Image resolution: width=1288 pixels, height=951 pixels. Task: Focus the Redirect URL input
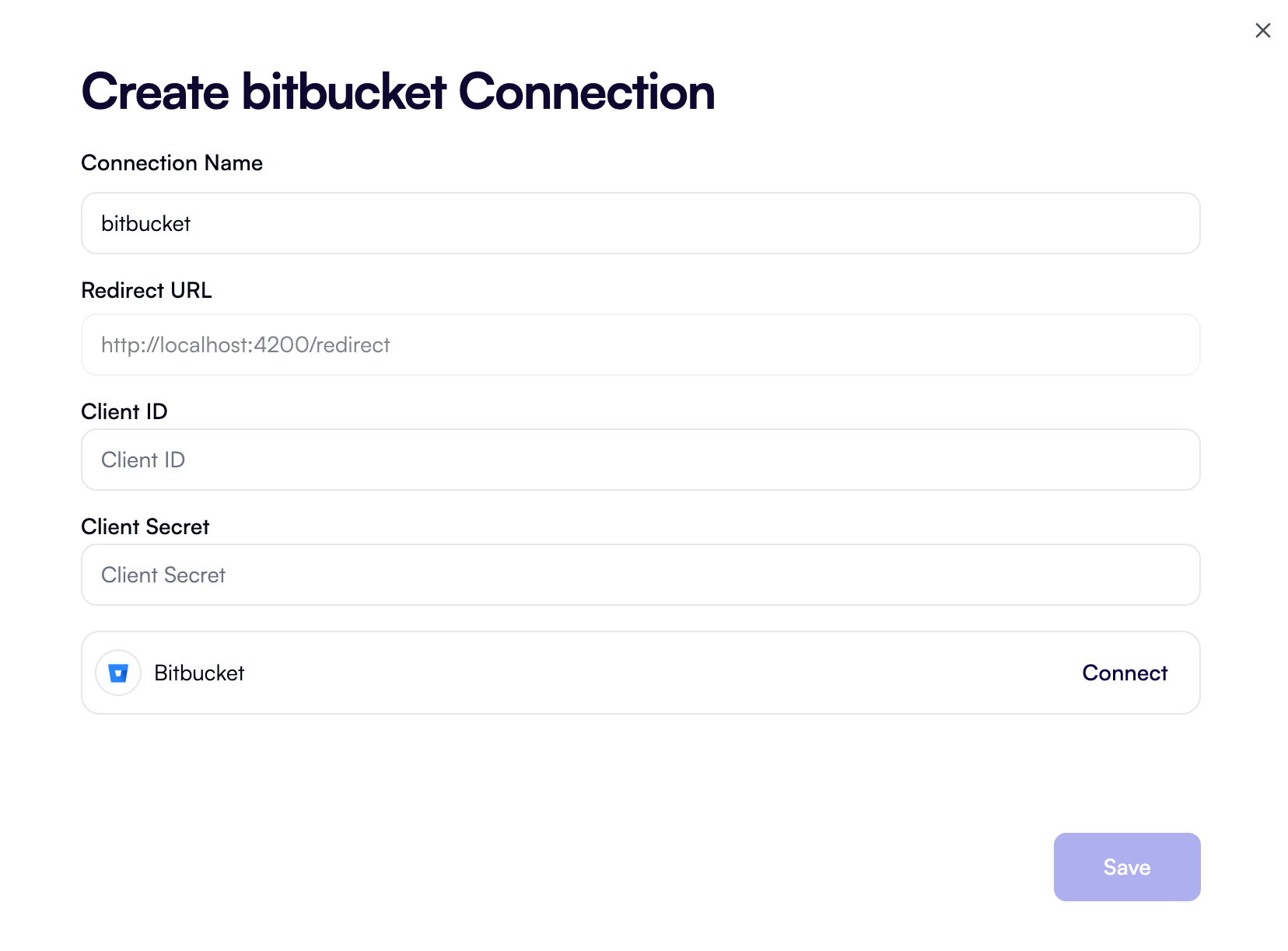point(544,344)
